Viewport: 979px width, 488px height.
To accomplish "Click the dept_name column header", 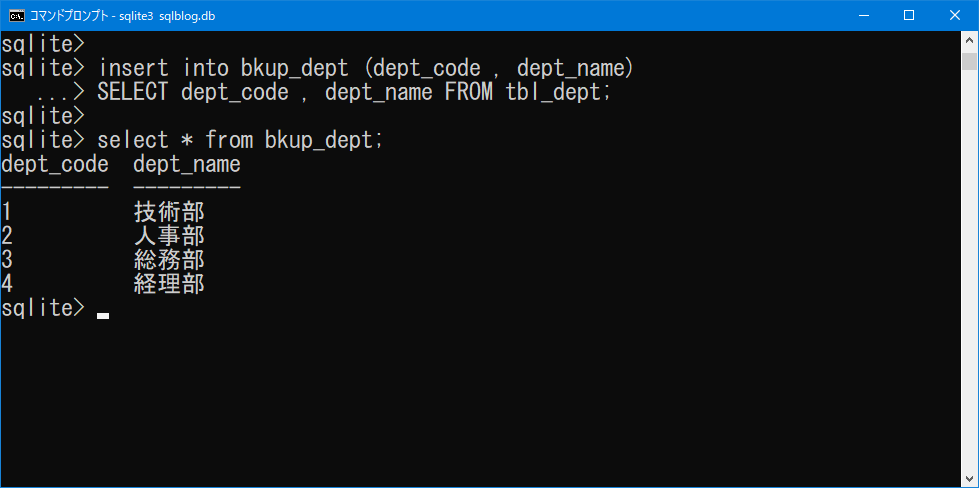I will pos(187,164).
